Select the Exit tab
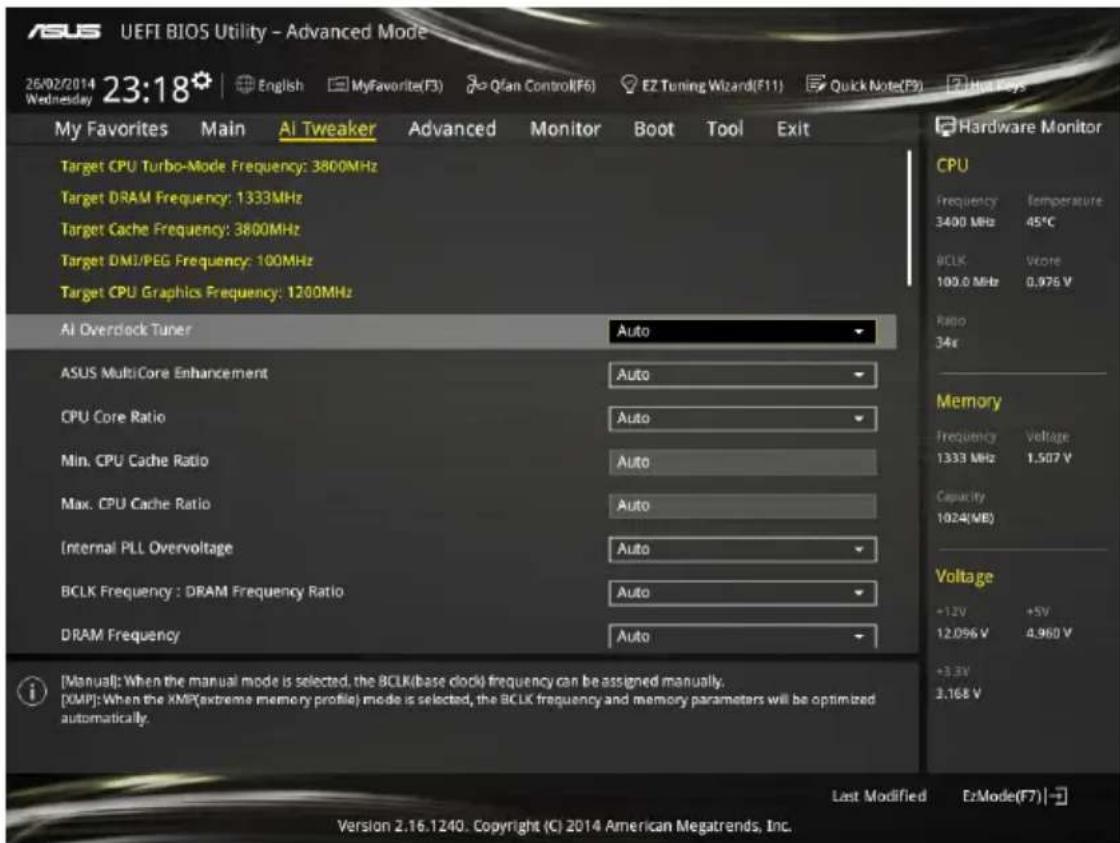 pos(793,129)
